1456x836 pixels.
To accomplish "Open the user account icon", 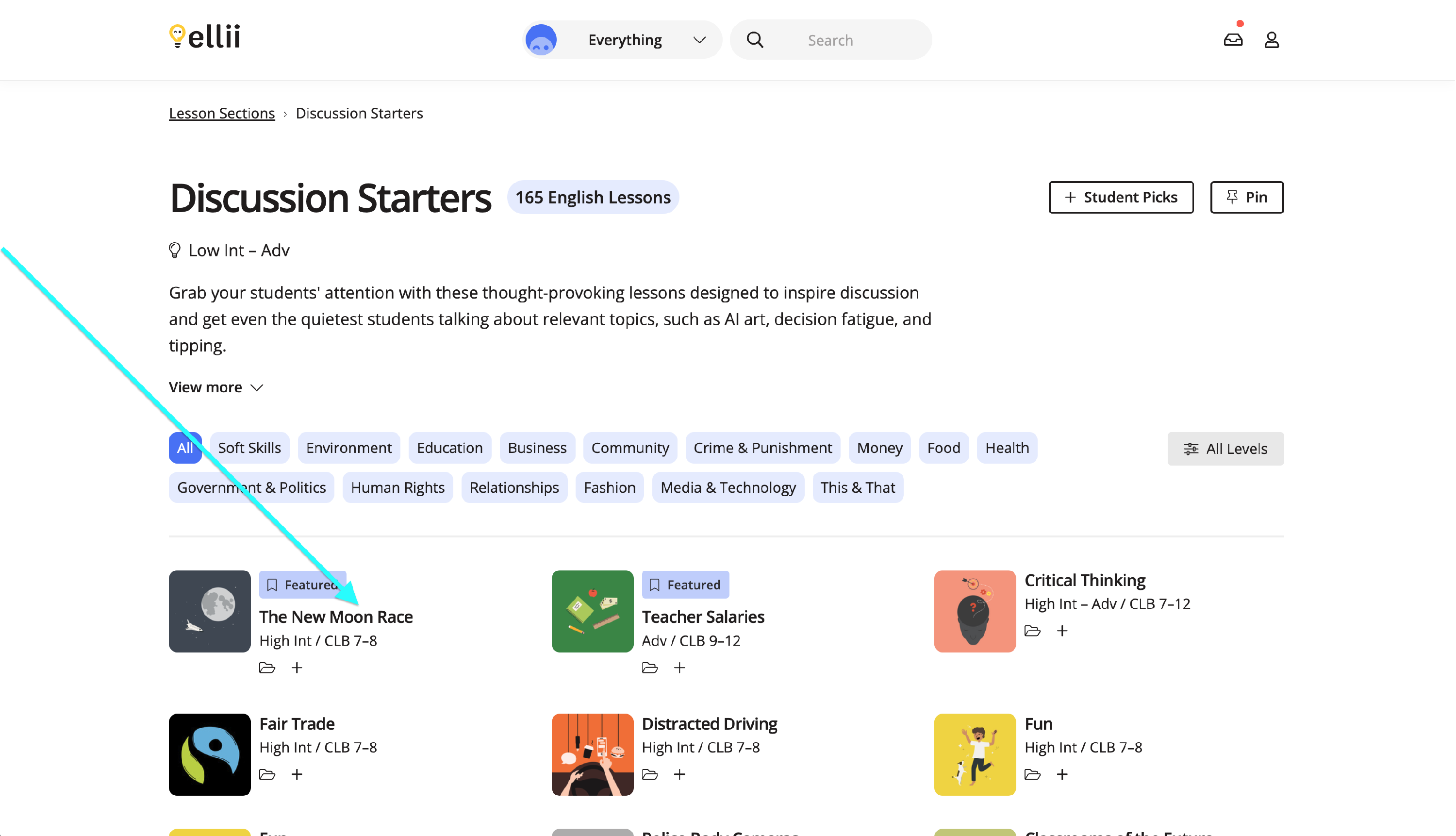I will coord(1271,40).
